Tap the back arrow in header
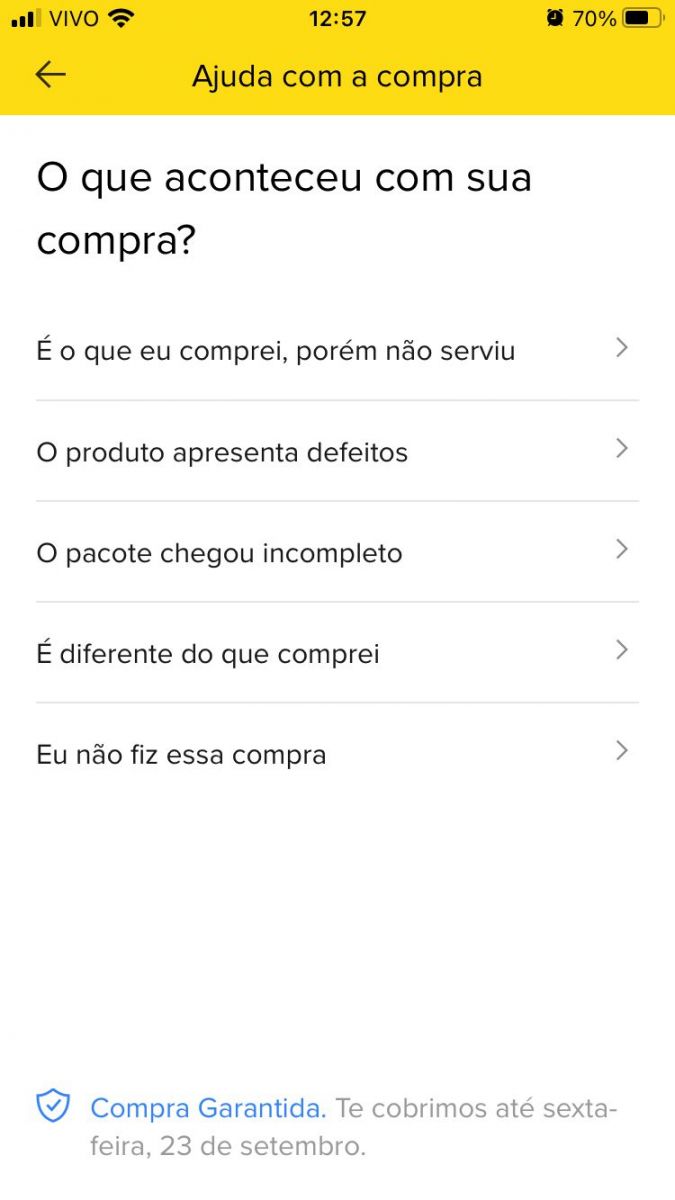 click(50, 76)
